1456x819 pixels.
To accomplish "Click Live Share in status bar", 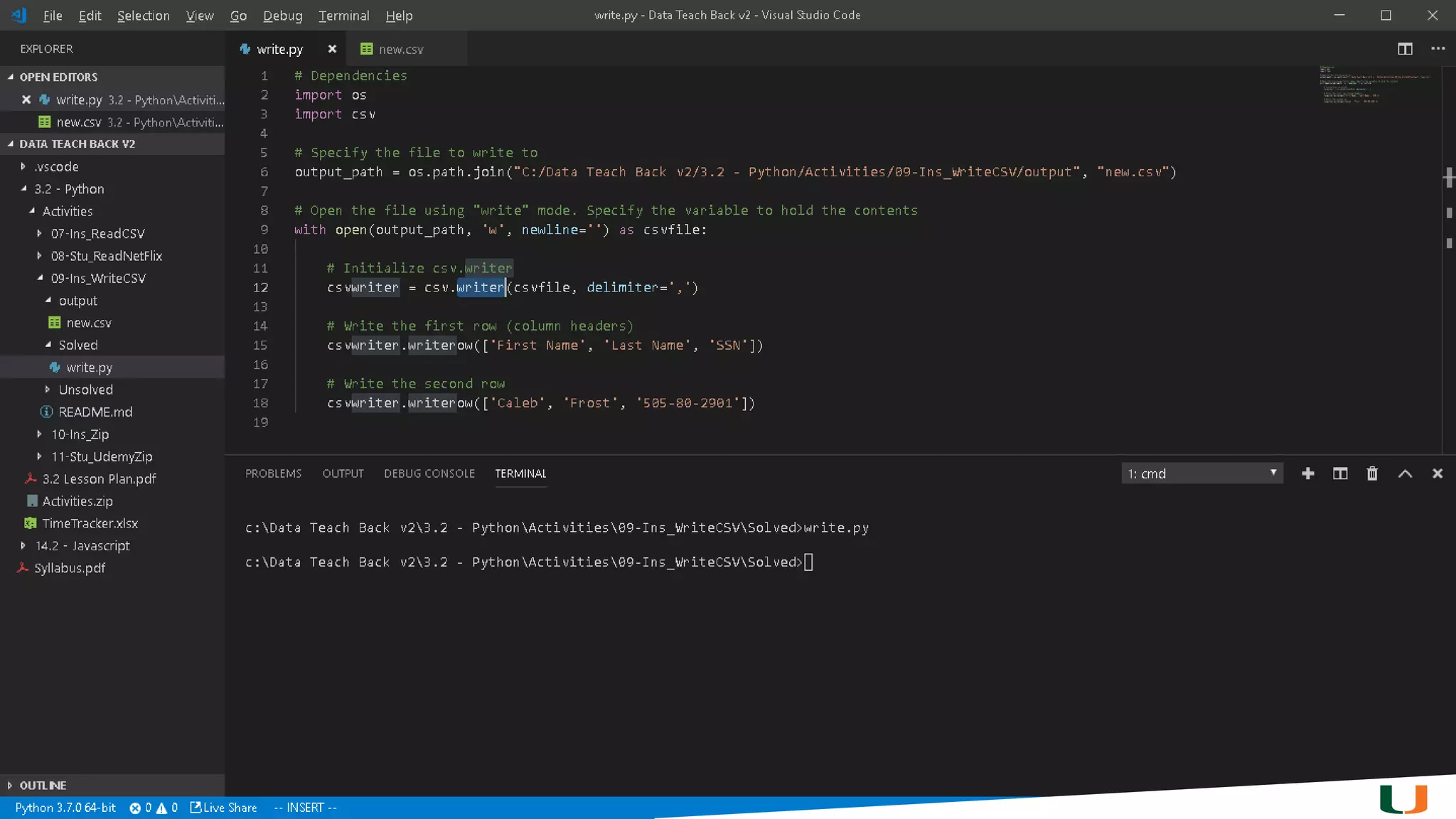I will tap(223, 808).
